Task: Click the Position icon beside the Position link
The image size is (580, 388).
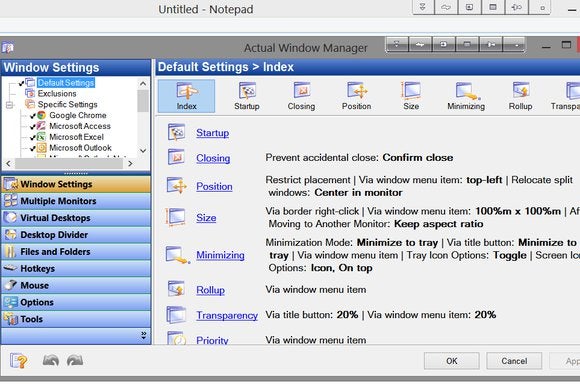Action: pyautogui.click(x=176, y=185)
